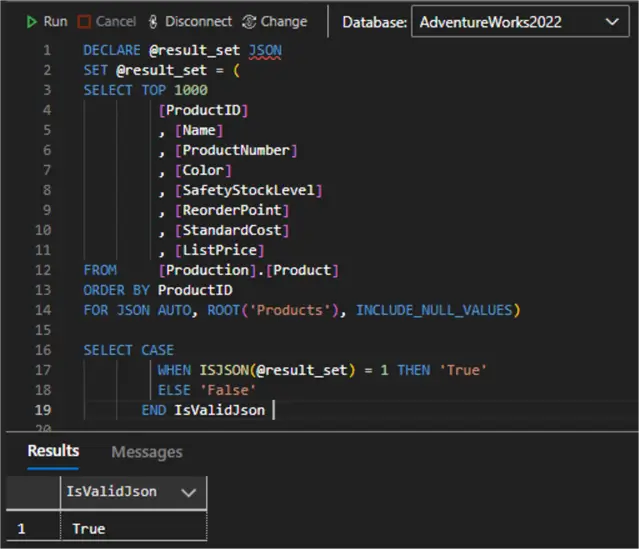Click line number 14 in gutter

click(x=43, y=310)
